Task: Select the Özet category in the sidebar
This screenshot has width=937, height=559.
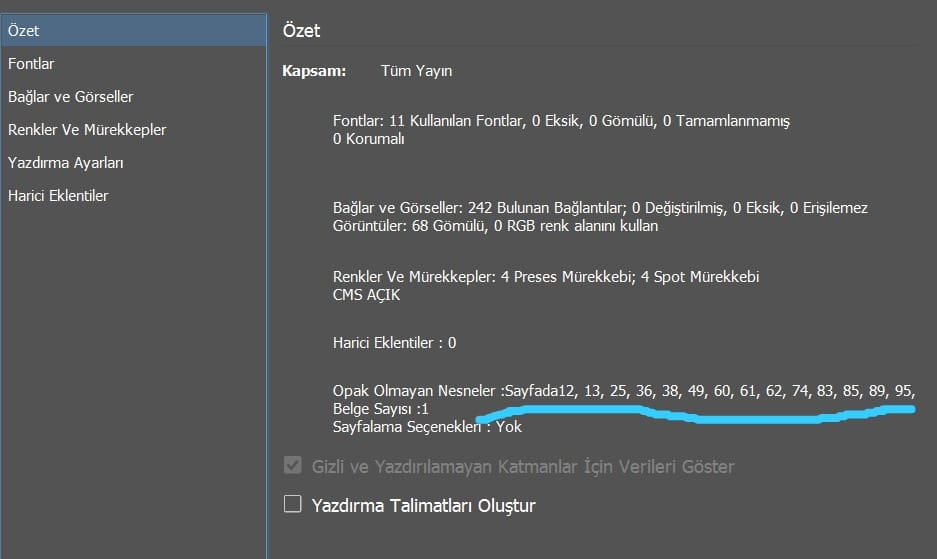Action: [134, 30]
